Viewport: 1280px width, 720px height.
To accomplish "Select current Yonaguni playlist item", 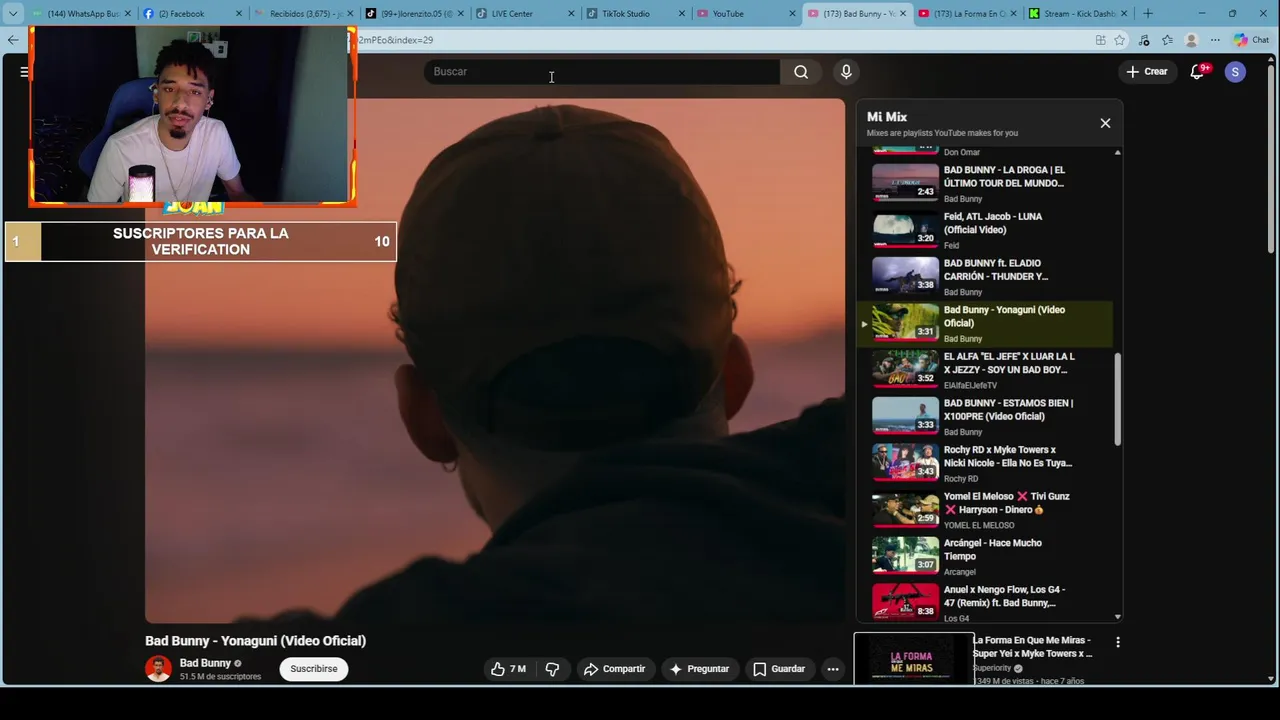I will point(984,323).
